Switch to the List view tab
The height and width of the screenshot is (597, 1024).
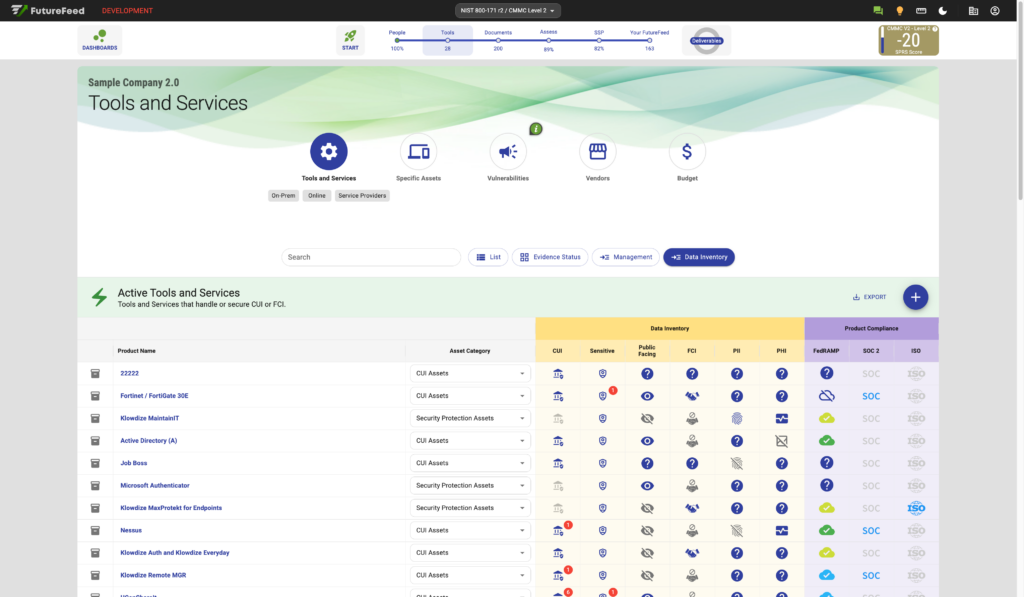click(488, 257)
